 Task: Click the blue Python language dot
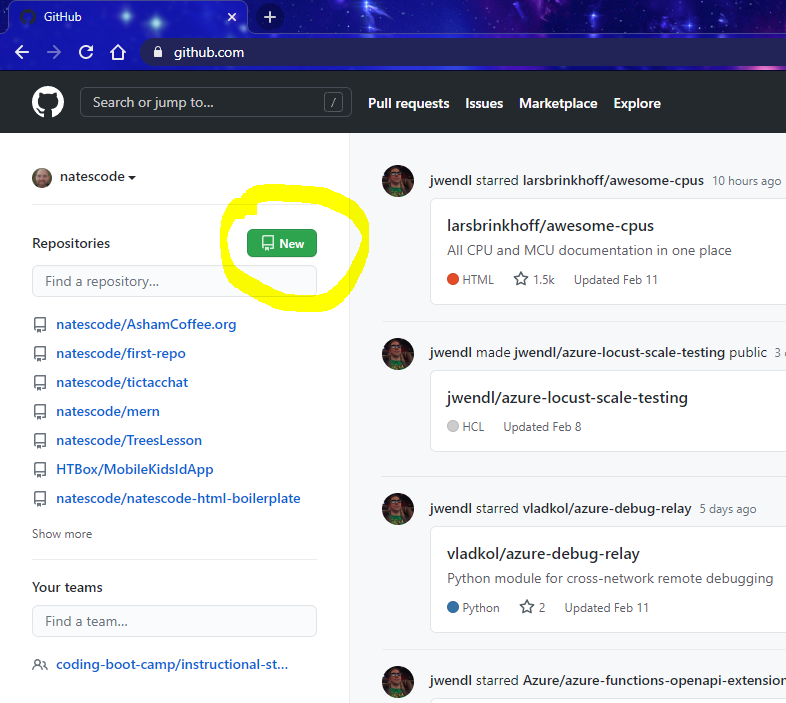click(x=453, y=607)
